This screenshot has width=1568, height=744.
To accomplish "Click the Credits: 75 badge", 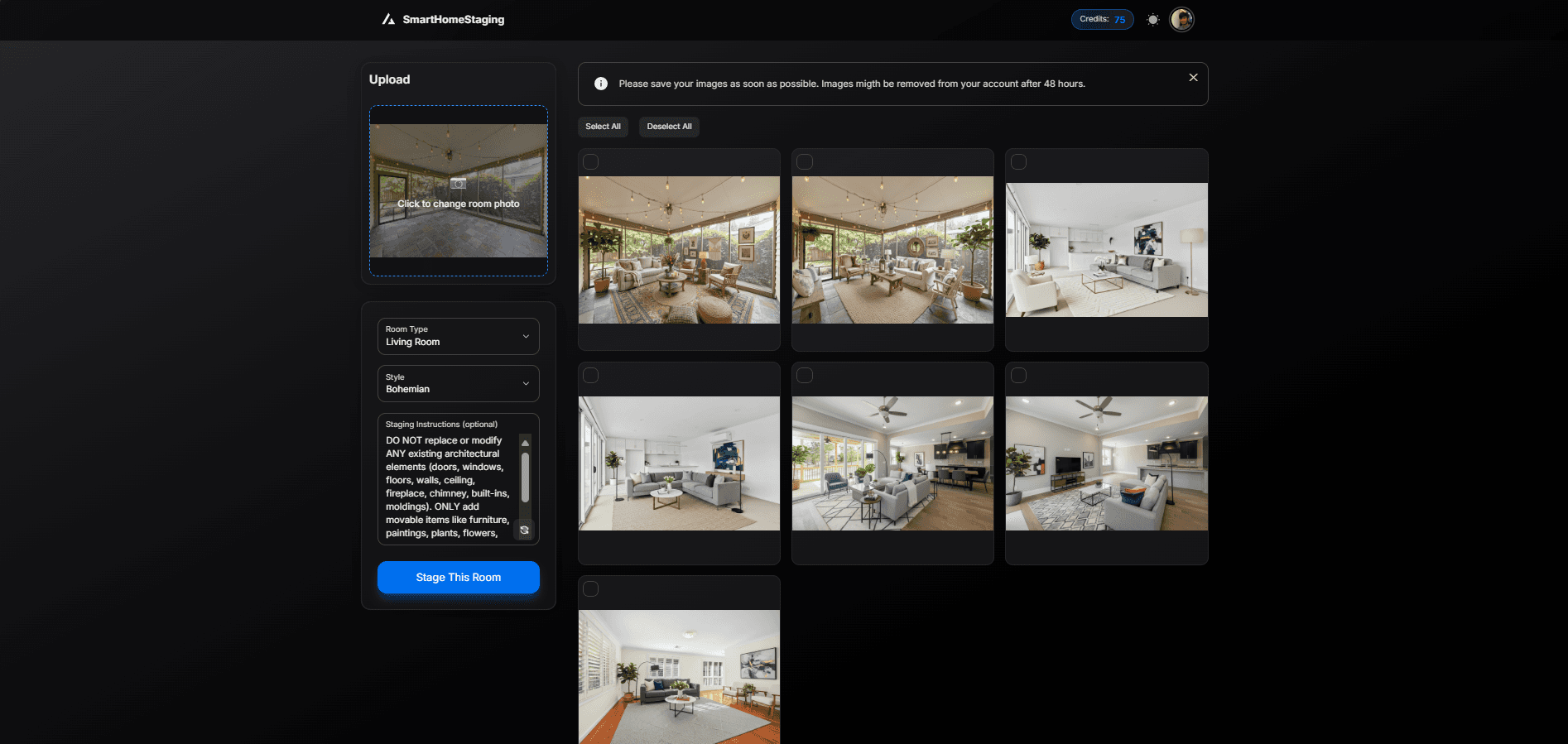I will click(x=1102, y=19).
